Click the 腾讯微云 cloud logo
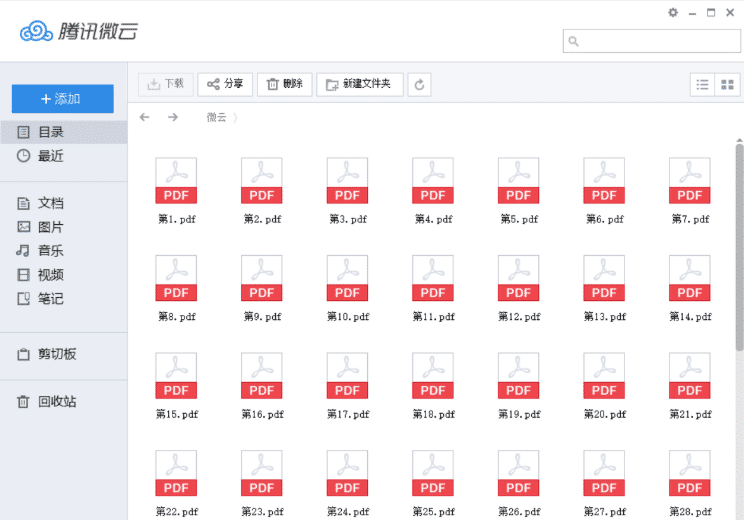The image size is (744, 520). click(79, 31)
